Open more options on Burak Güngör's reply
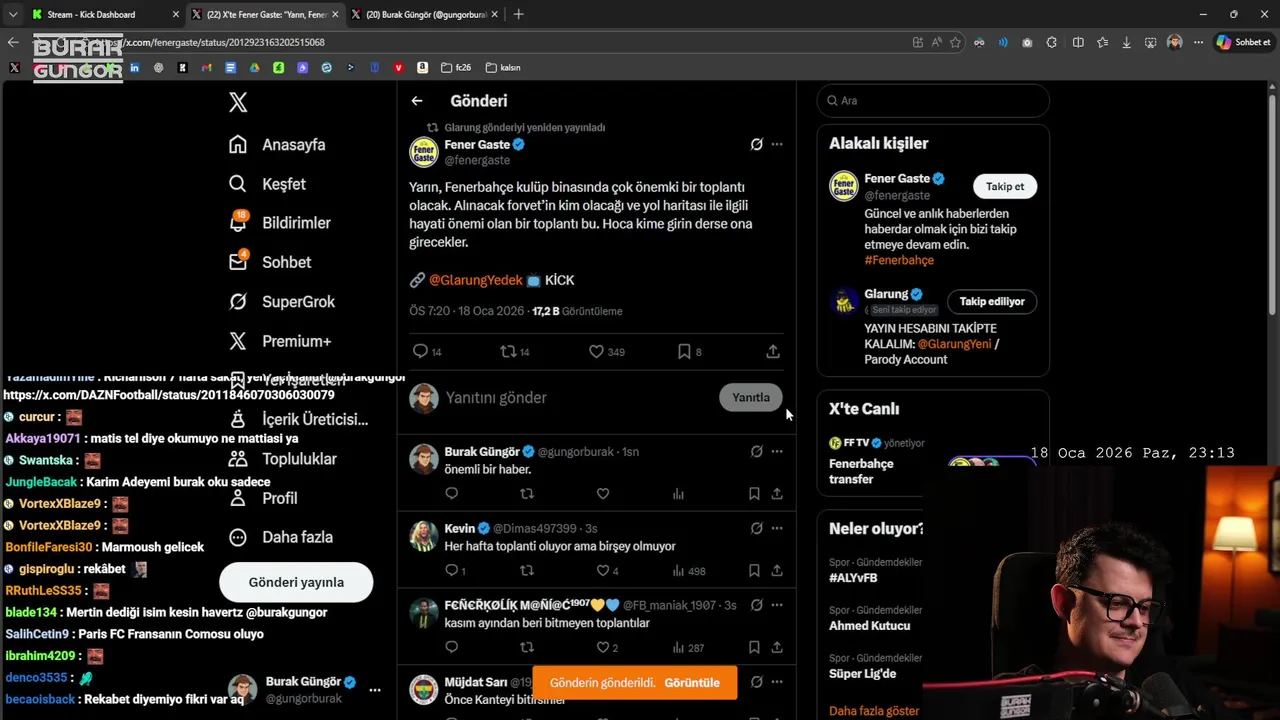Image resolution: width=1280 pixels, height=720 pixels. (777, 451)
